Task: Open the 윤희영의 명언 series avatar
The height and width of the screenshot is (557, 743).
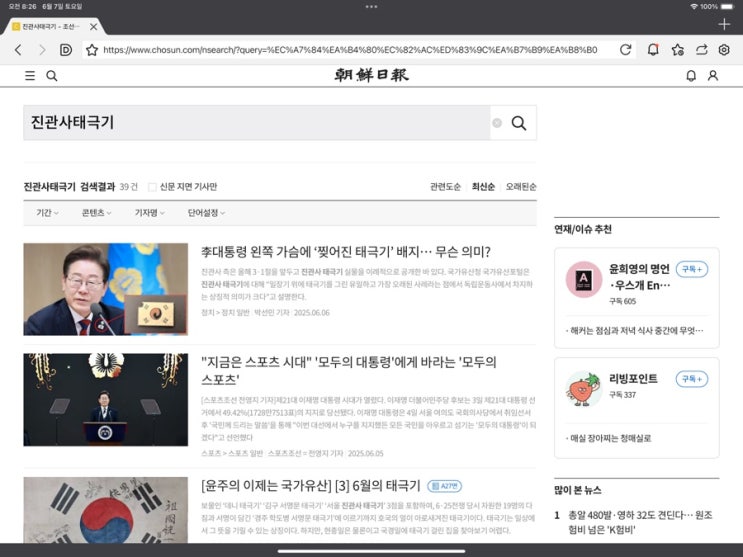Action: tap(584, 279)
